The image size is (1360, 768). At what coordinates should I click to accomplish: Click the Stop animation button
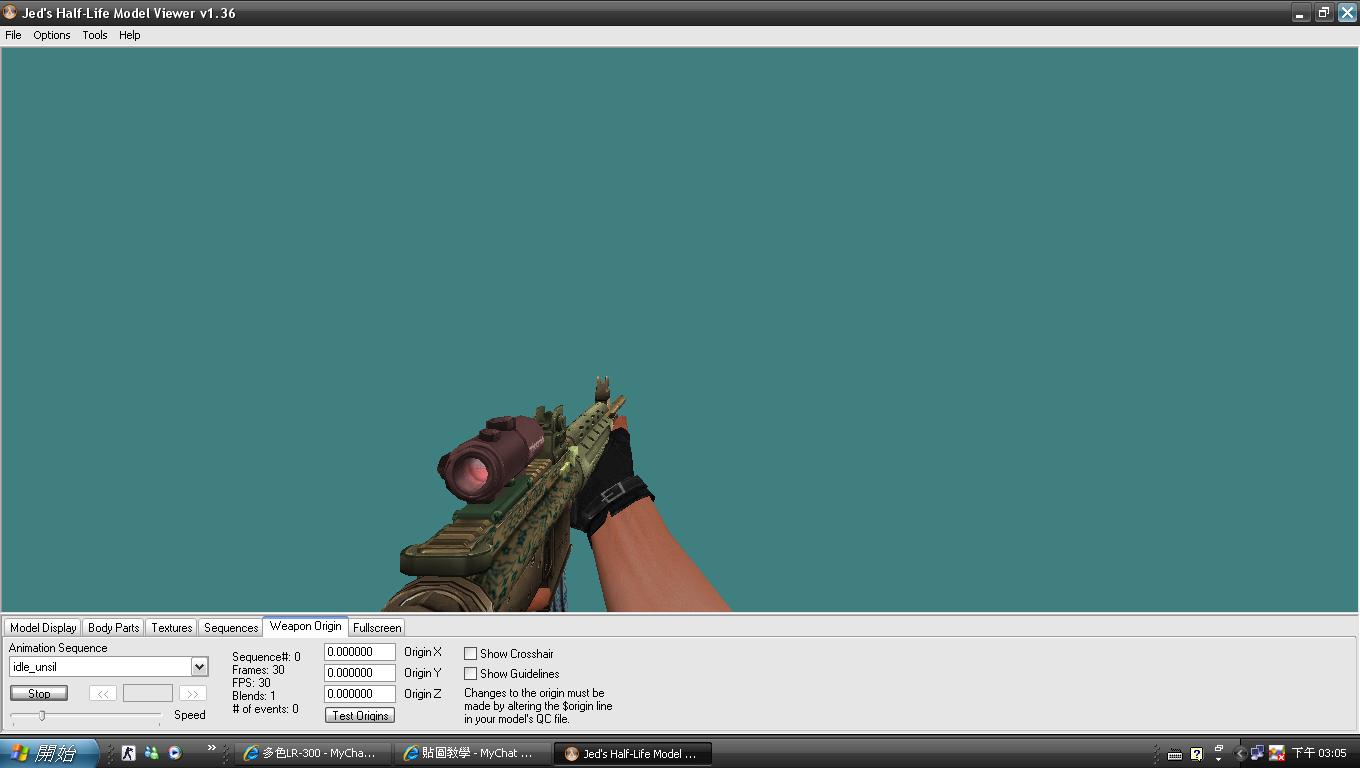(x=39, y=693)
